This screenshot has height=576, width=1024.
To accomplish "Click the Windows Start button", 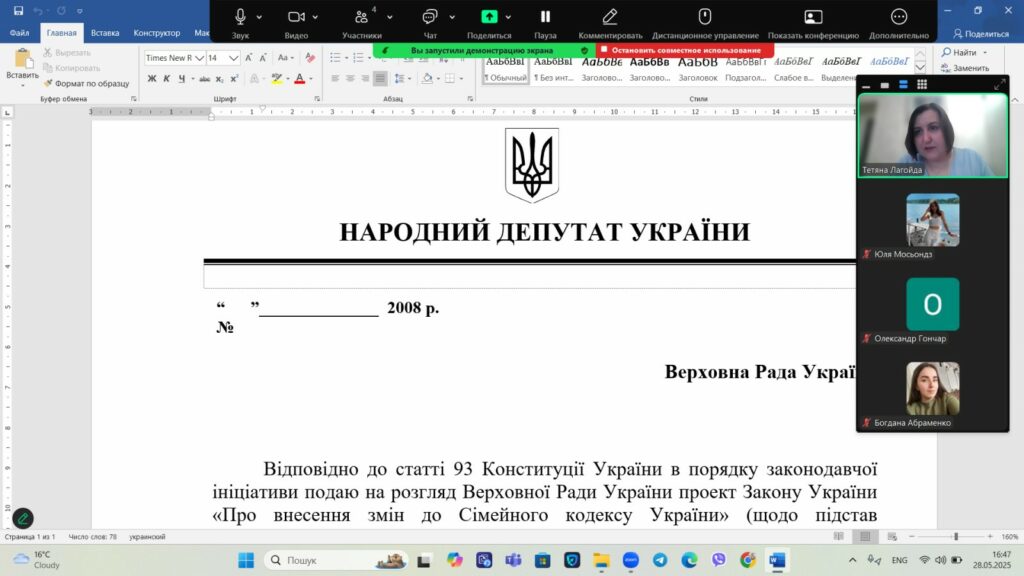I will pos(246,560).
